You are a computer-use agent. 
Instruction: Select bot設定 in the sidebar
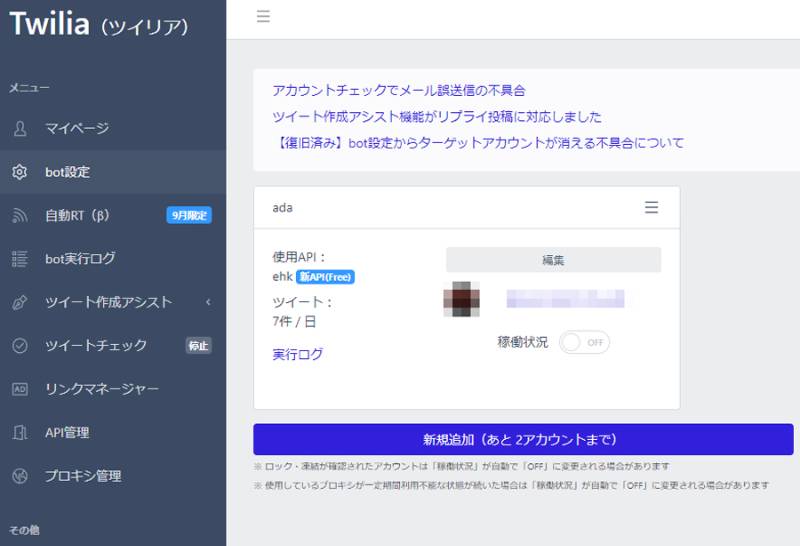click(113, 172)
